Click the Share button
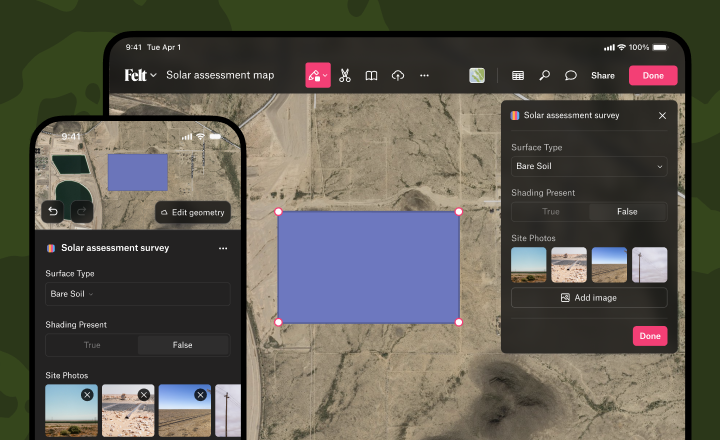The width and height of the screenshot is (720, 440). click(x=603, y=75)
